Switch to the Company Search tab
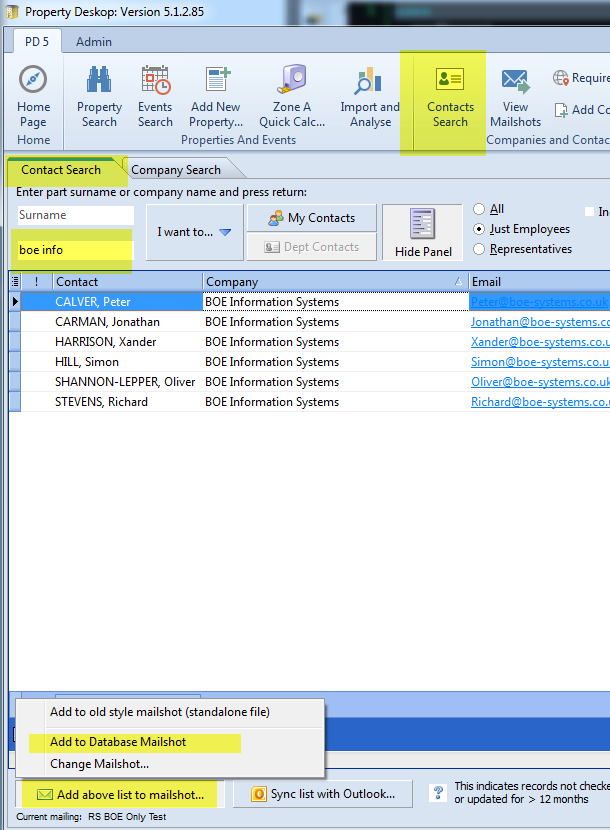This screenshot has width=610, height=830. (176, 170)
